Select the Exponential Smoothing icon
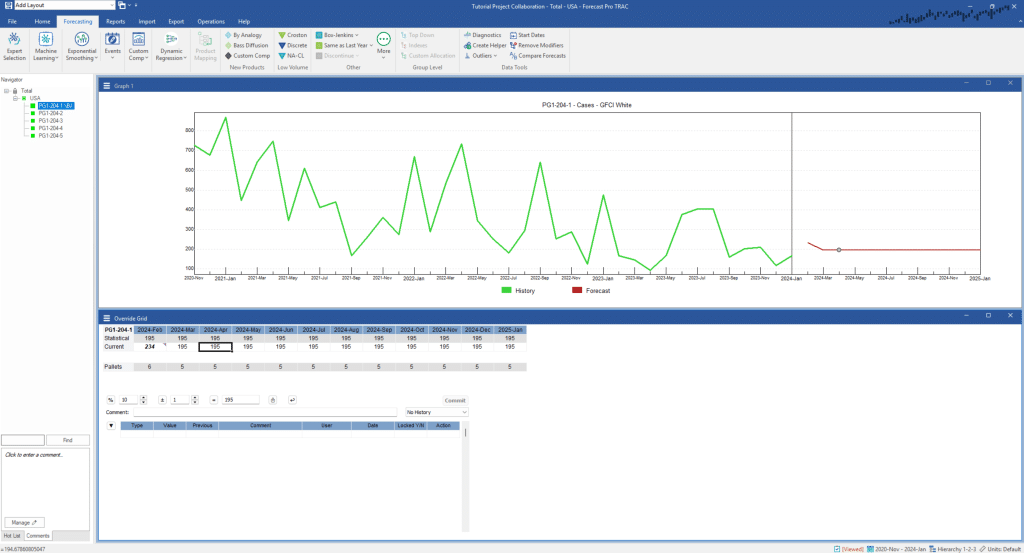Screen dimensions: 1024x553 point(81,39)
